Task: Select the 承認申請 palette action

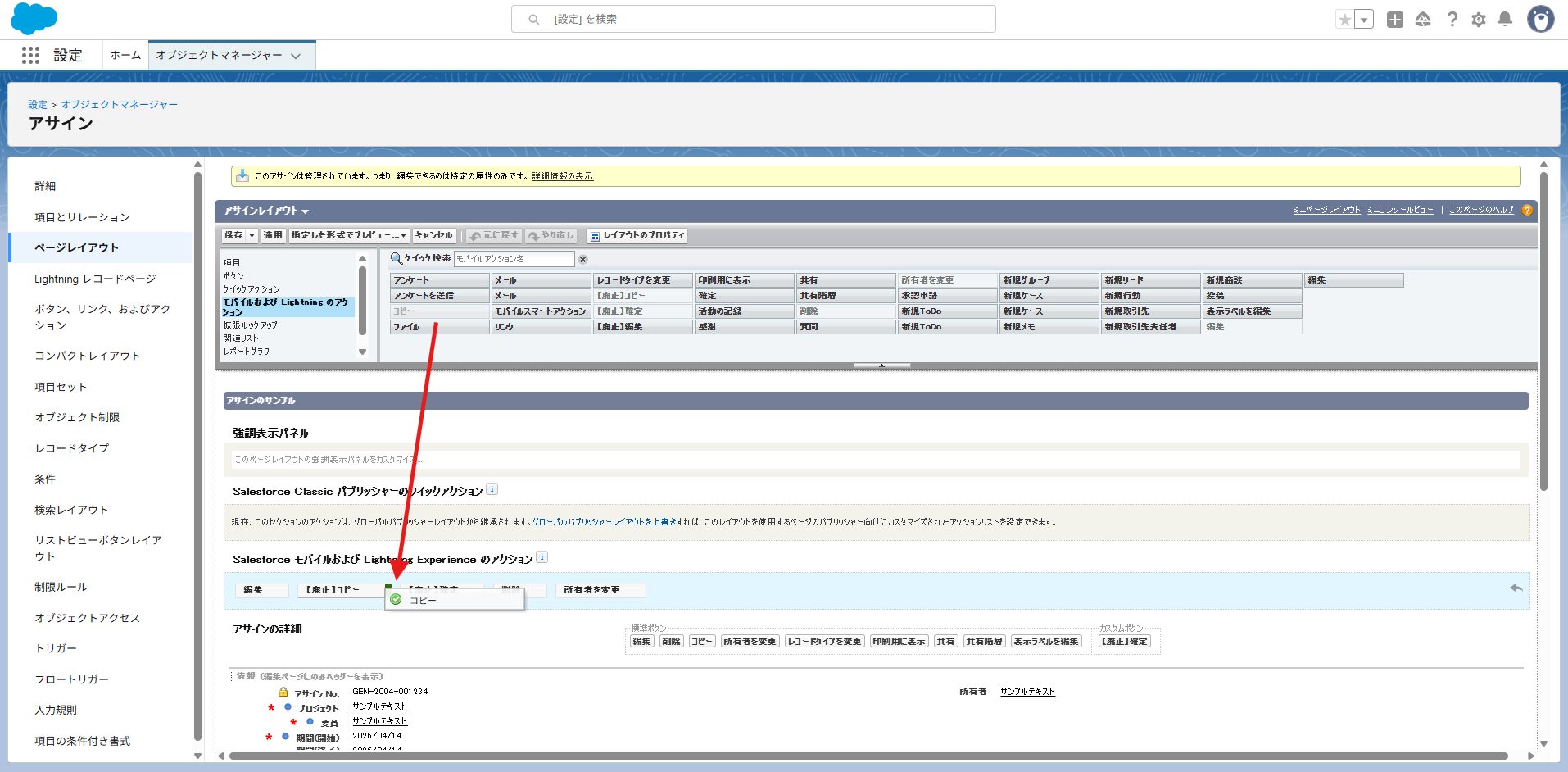Action: (x=947, y=296)
